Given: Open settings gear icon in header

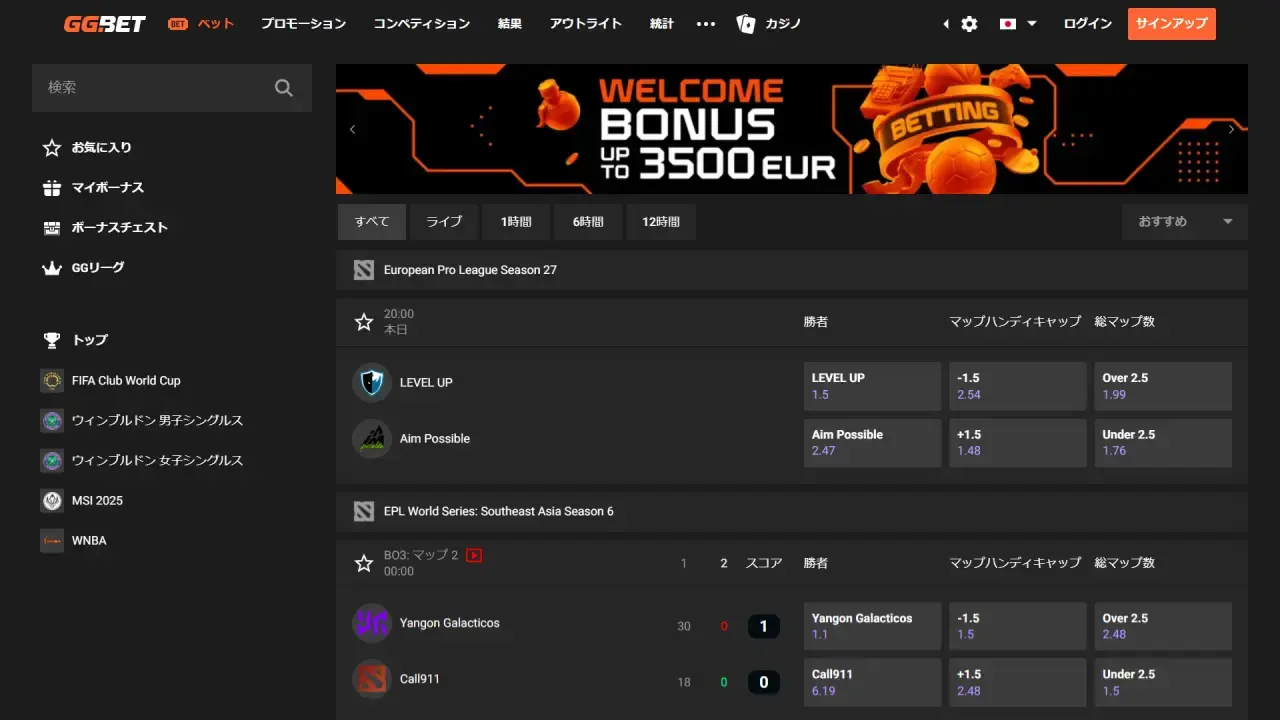Looking at the screenshot, I should click(x=969, y=24).
